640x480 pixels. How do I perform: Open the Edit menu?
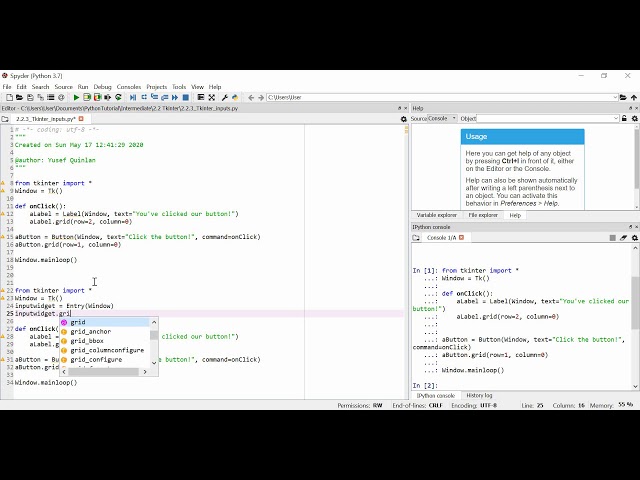pyautogui.click(x=21, y=87)
